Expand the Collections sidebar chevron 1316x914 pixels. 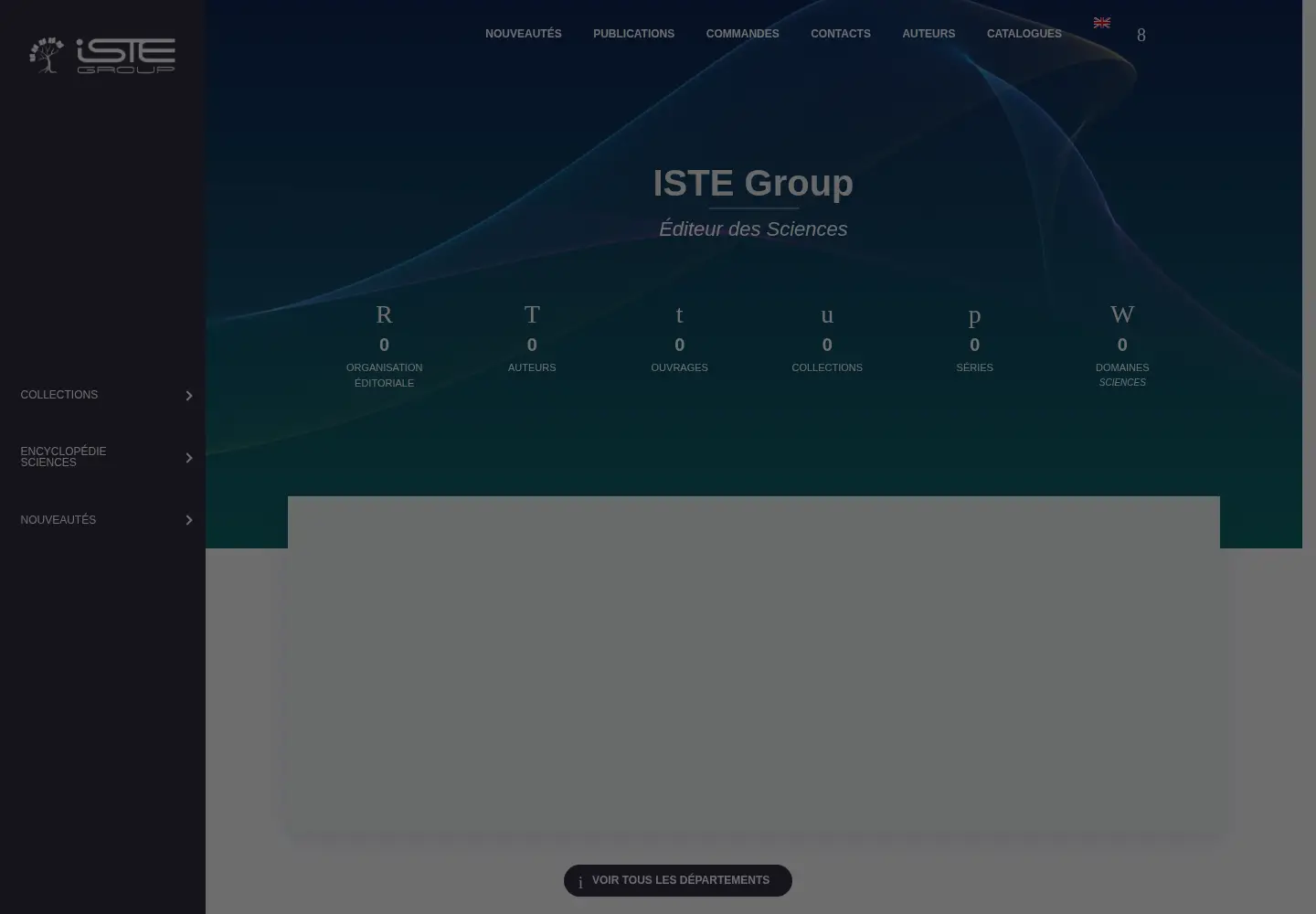tap(189, 396)
